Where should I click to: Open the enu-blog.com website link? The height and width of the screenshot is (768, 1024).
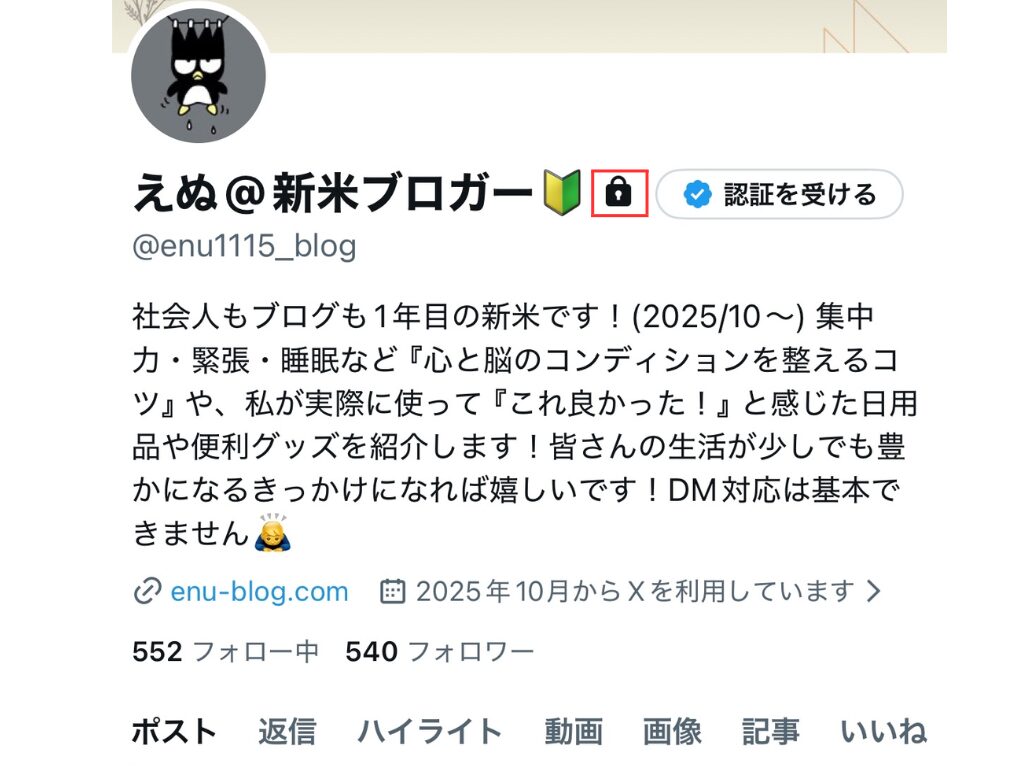pos(259,592)
